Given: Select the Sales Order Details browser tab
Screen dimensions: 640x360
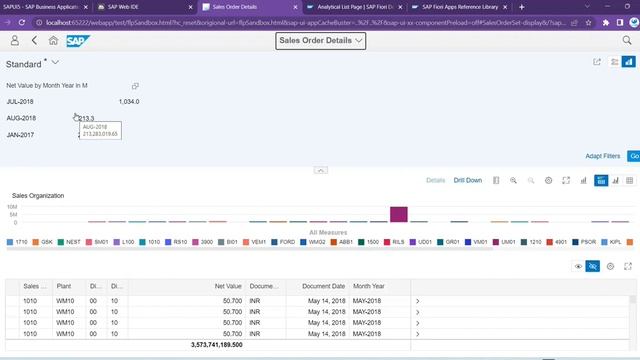Looking at the screenshot, I should [x=250, y=7].
